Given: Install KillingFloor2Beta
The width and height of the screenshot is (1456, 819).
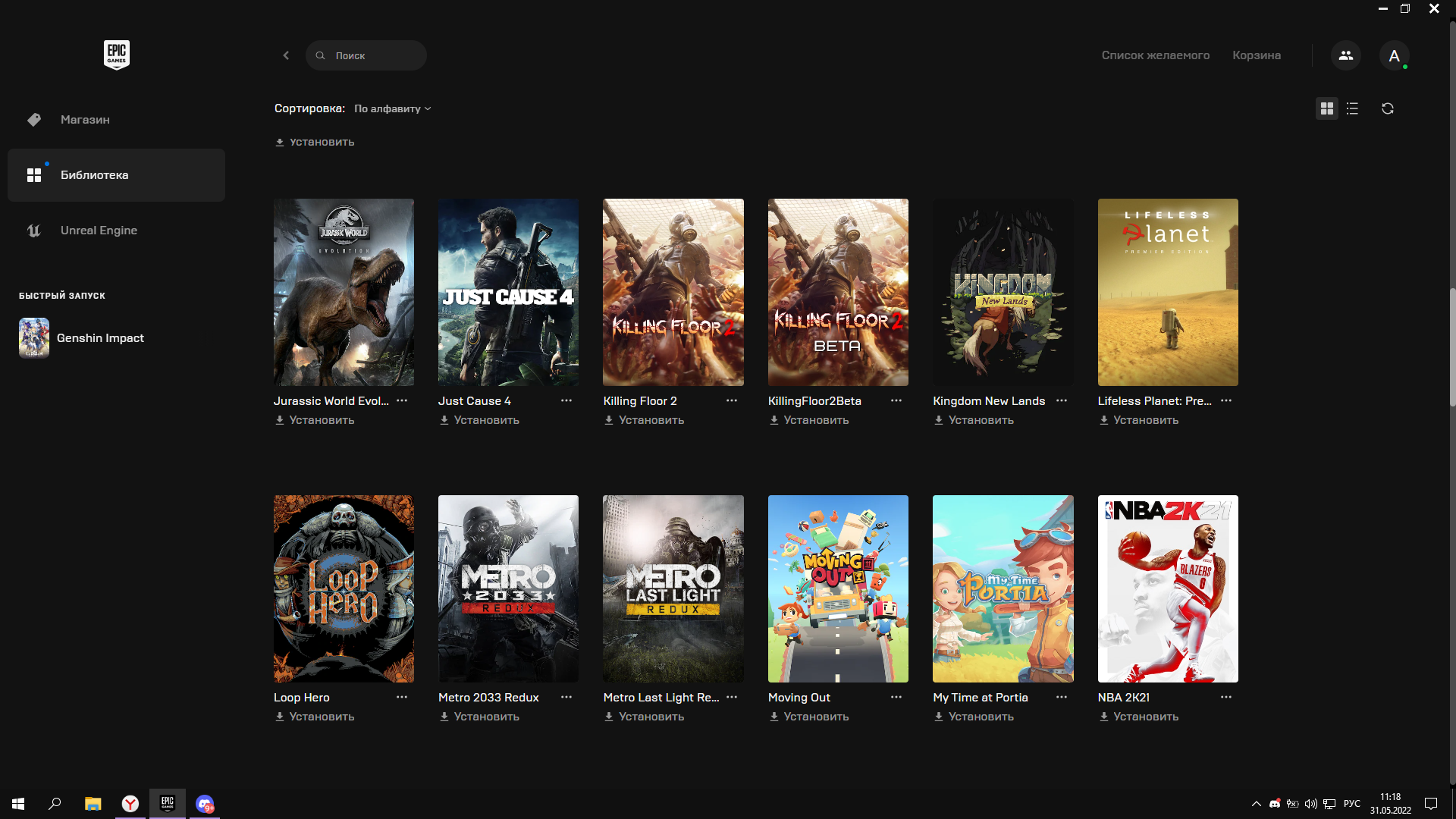Looking at the screenshot, I should click(809, 420).
